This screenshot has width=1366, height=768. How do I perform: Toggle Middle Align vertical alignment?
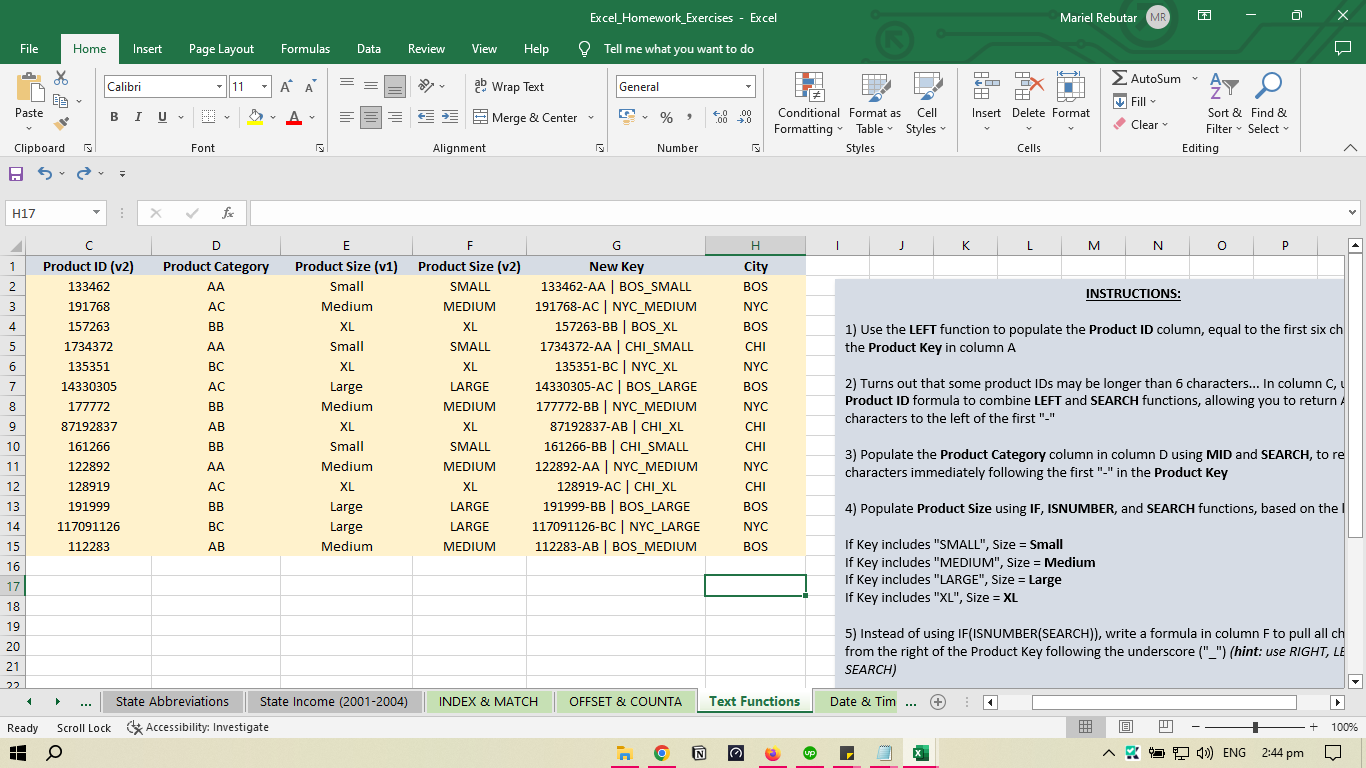[371, 87]
